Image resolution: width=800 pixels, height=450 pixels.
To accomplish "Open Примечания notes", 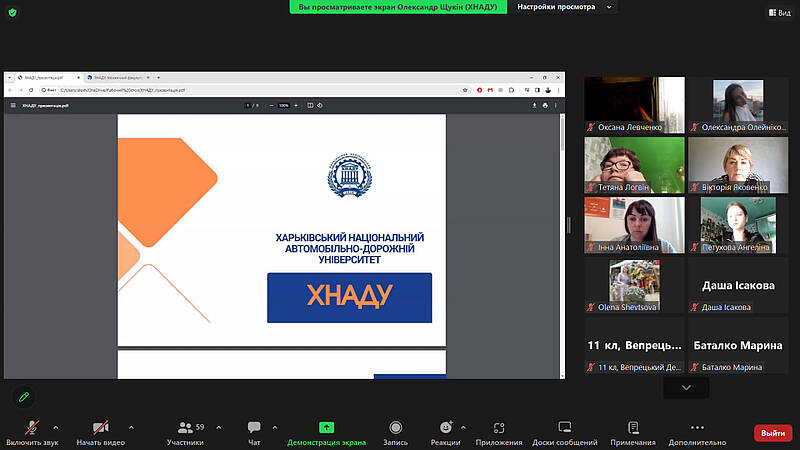I will (633, 433).
